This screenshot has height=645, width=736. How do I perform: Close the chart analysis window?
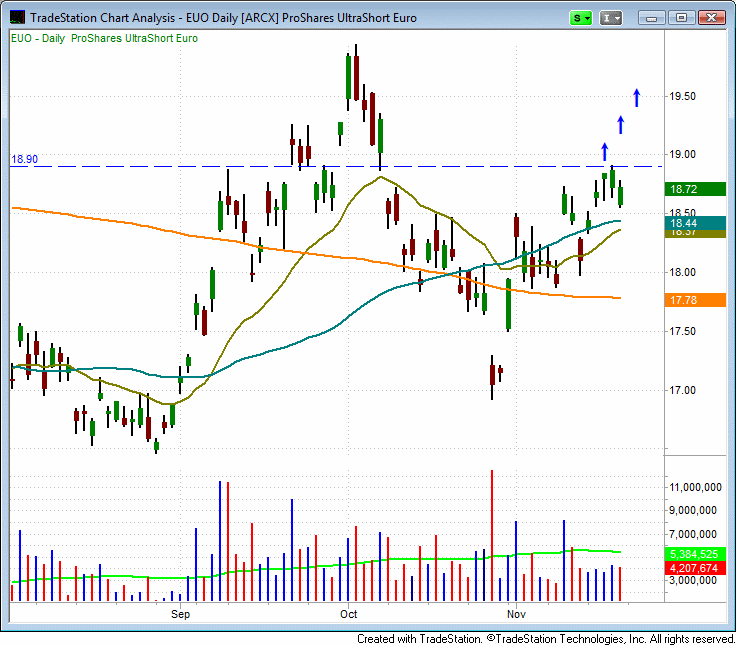click(711, 18)
